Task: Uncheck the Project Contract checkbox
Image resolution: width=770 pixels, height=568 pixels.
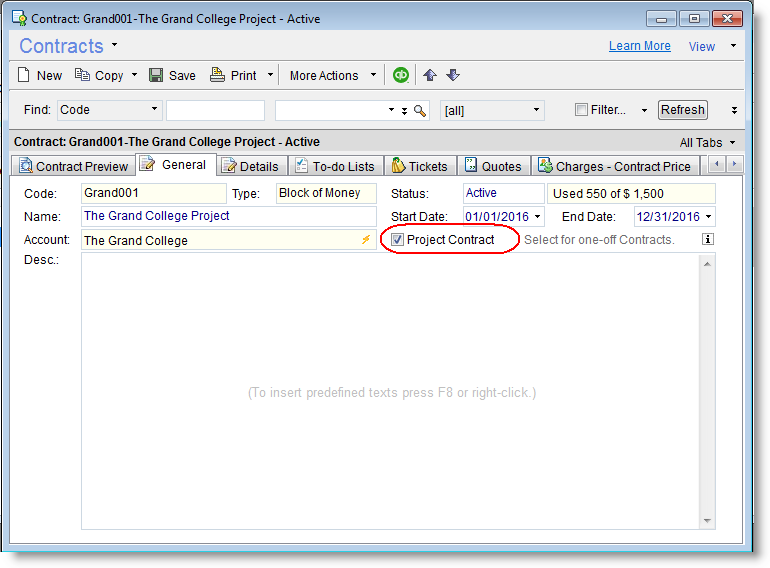Action: coord(398,240)
